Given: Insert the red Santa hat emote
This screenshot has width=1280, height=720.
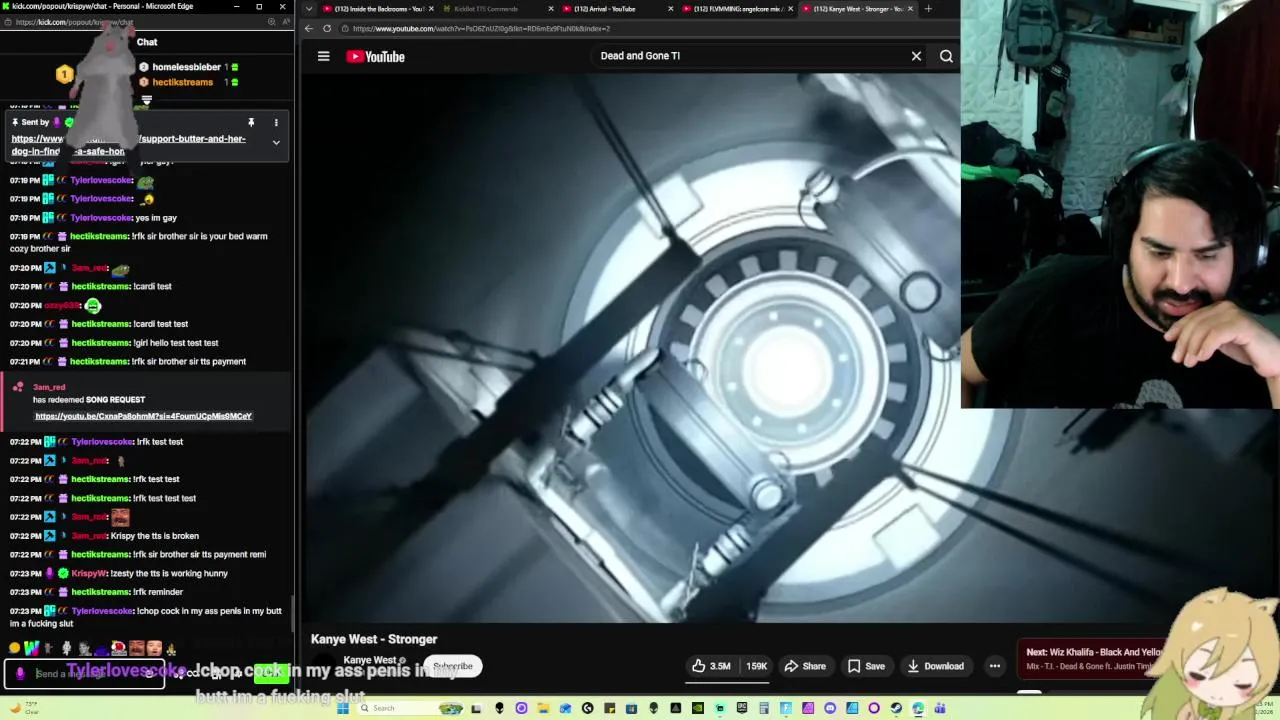Looking at the screenshot, I should (118, 648).
